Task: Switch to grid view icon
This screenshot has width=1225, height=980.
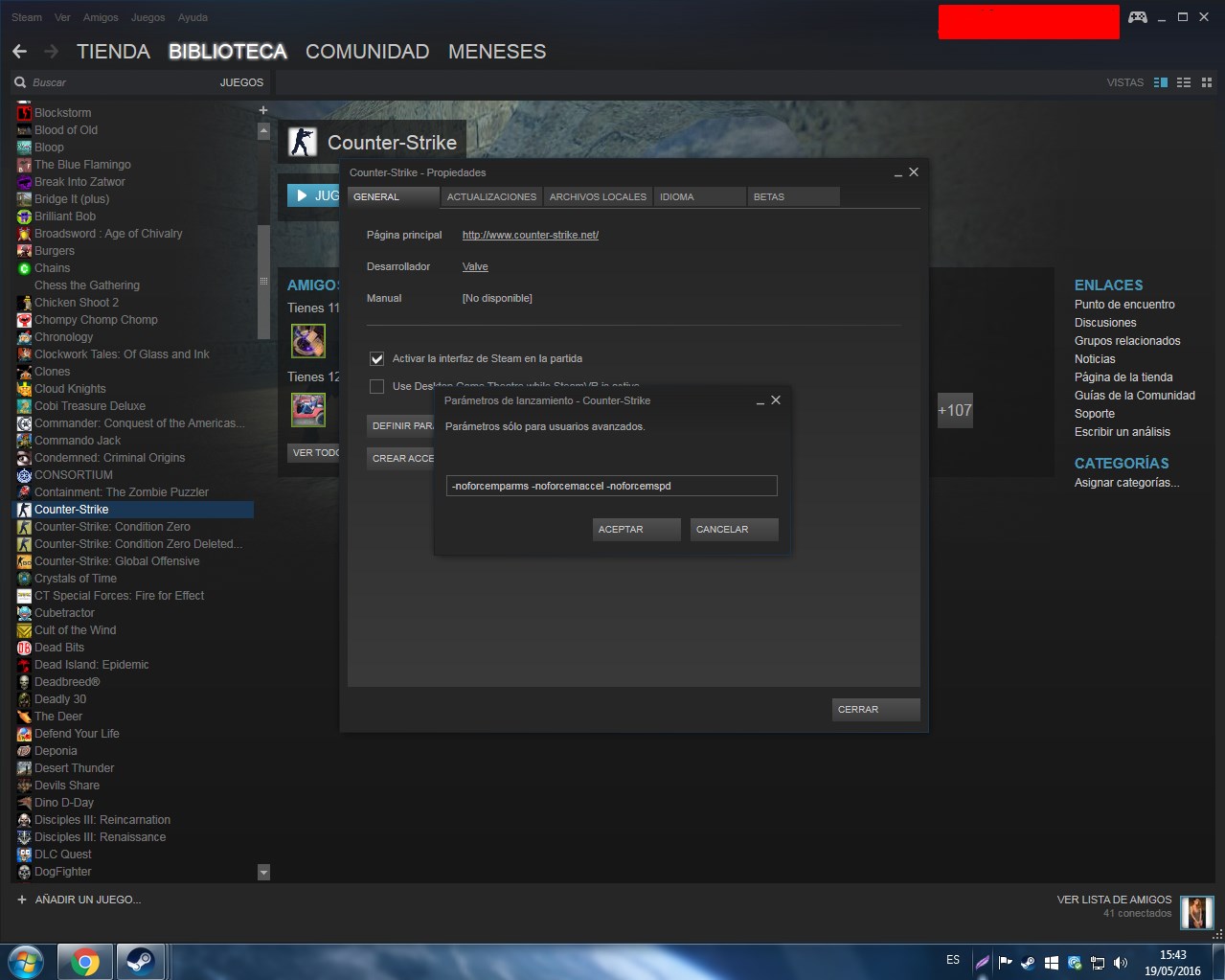Action: (x=1207, y=82)
